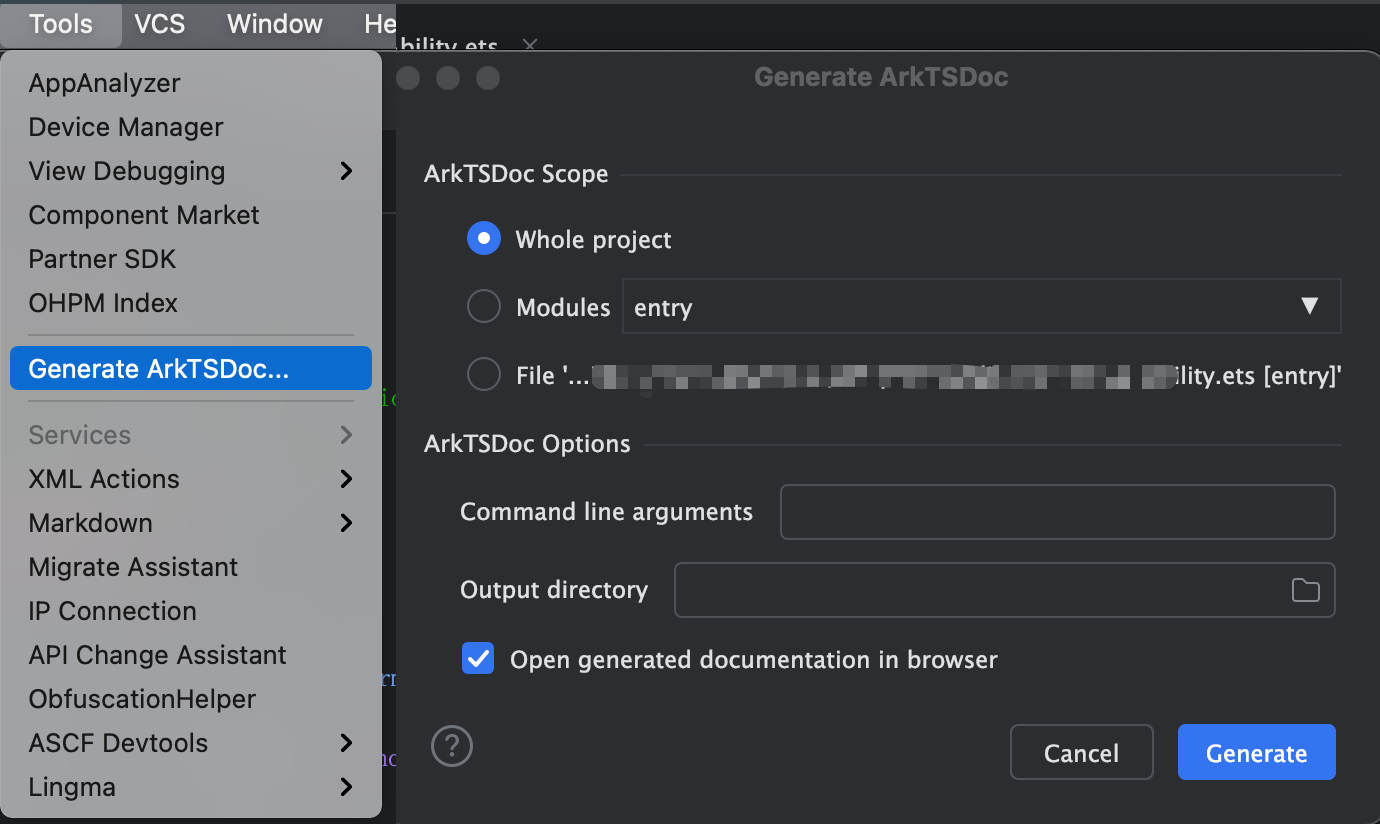This screenshot has height=824, width=1380.
Task: Open Component Market menu entry
Action: 191,215
